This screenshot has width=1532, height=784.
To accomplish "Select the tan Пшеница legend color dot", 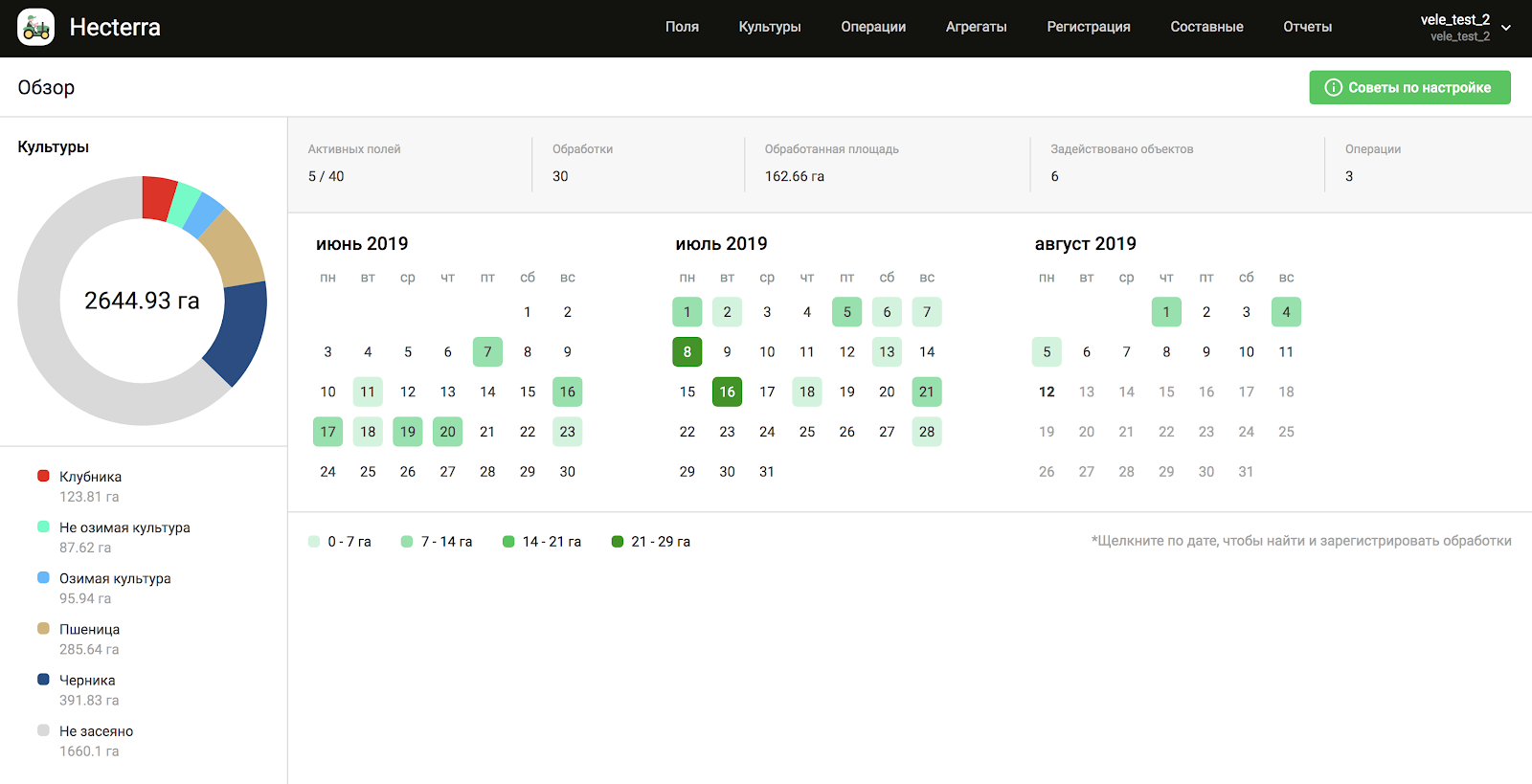I will tap(43, 629).
